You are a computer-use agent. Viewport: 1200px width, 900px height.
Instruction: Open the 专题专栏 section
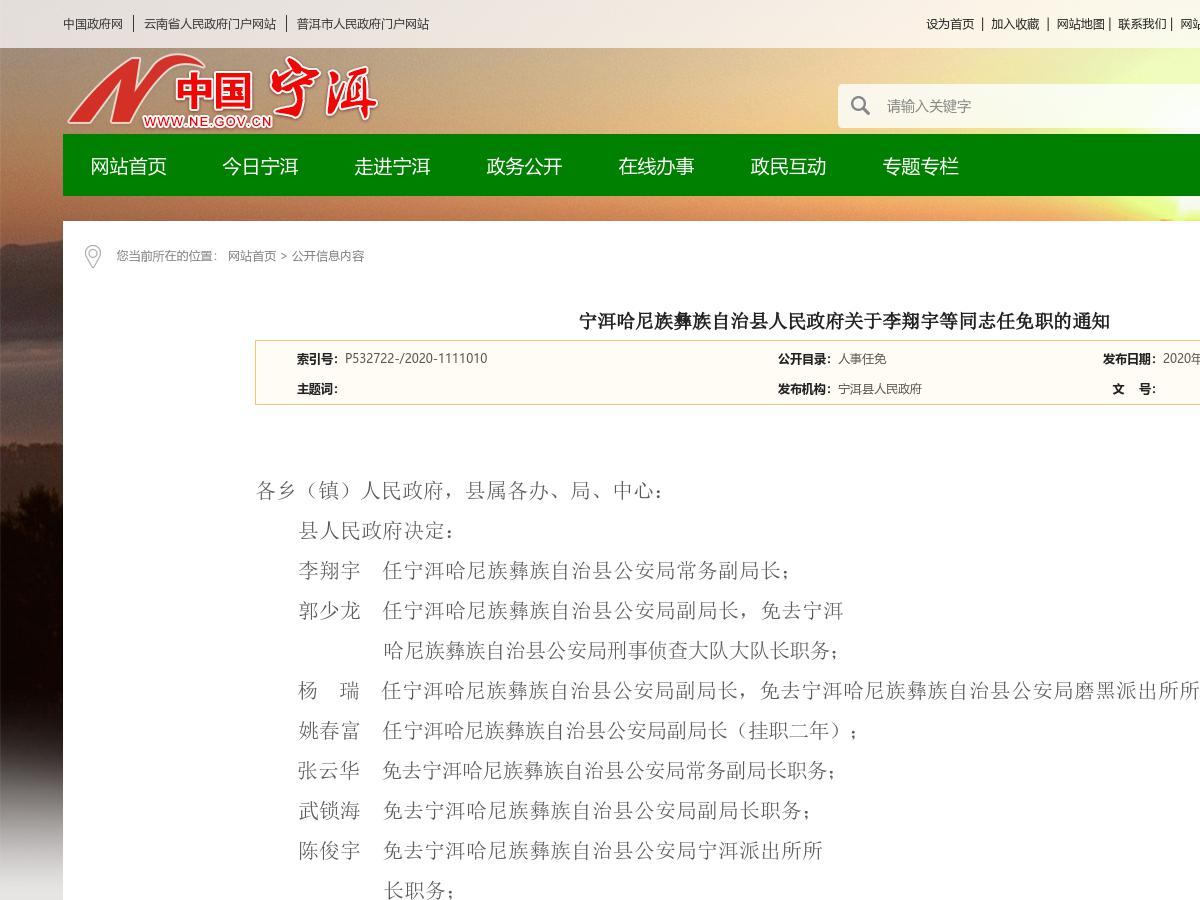click(920, 166)
